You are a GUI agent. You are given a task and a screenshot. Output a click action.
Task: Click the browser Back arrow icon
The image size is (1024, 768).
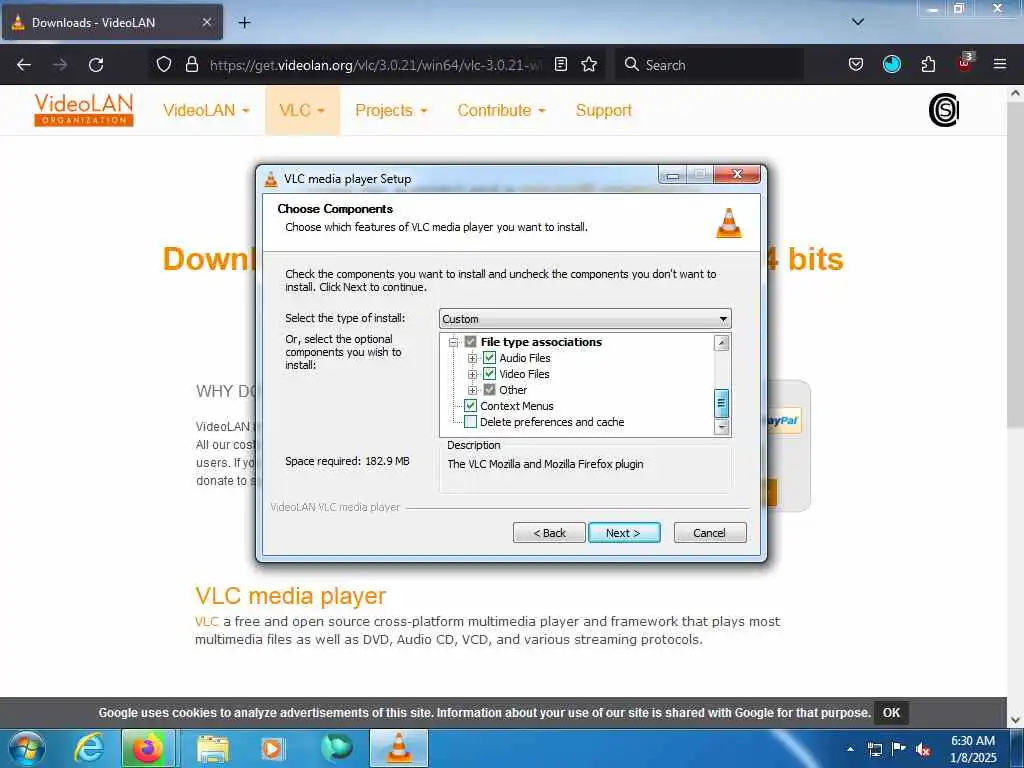24,65
